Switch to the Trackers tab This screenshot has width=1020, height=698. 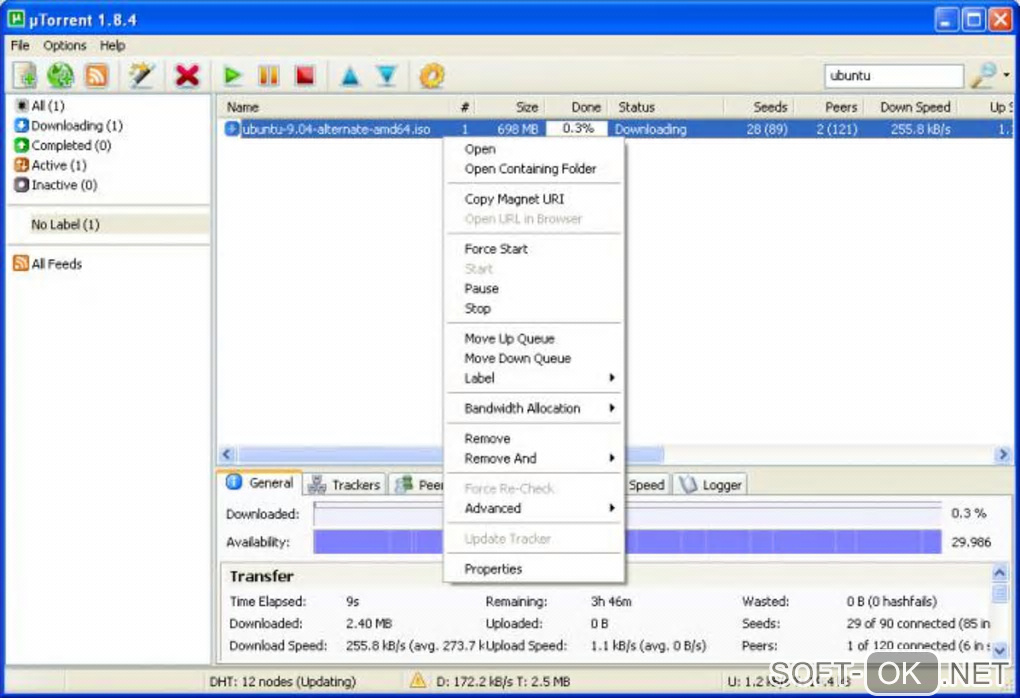point(344,485)
